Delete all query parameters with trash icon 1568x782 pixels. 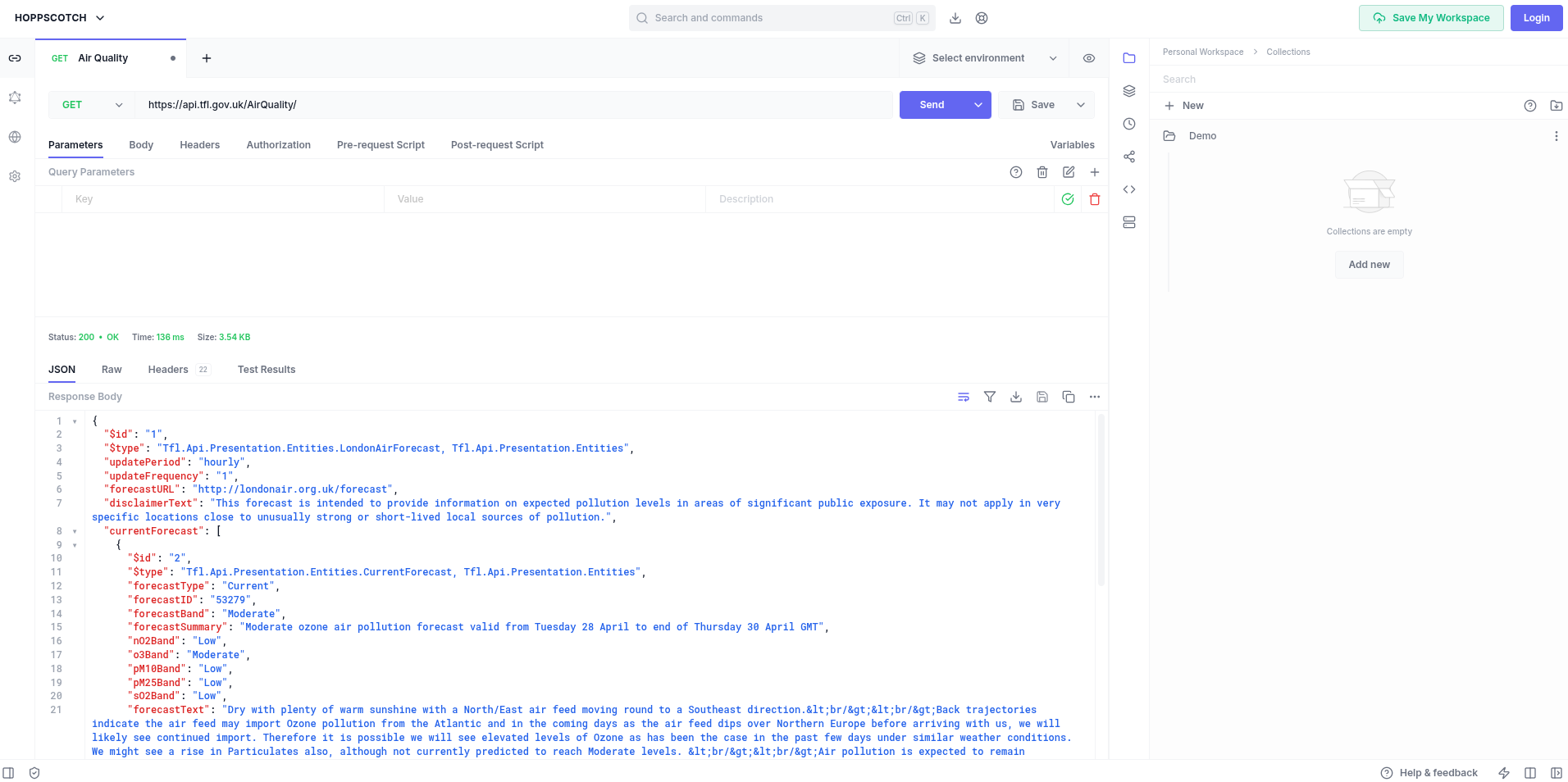[1042, 172]
